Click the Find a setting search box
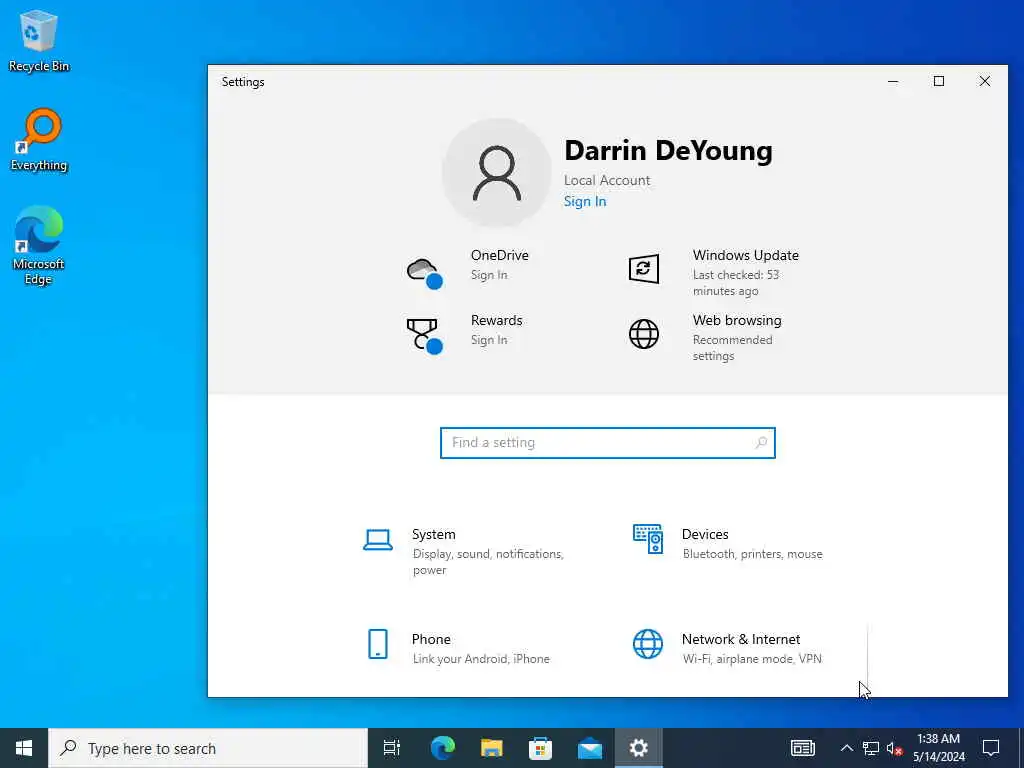The height and width of the screenshot is (768, 1024). point(607,443)
